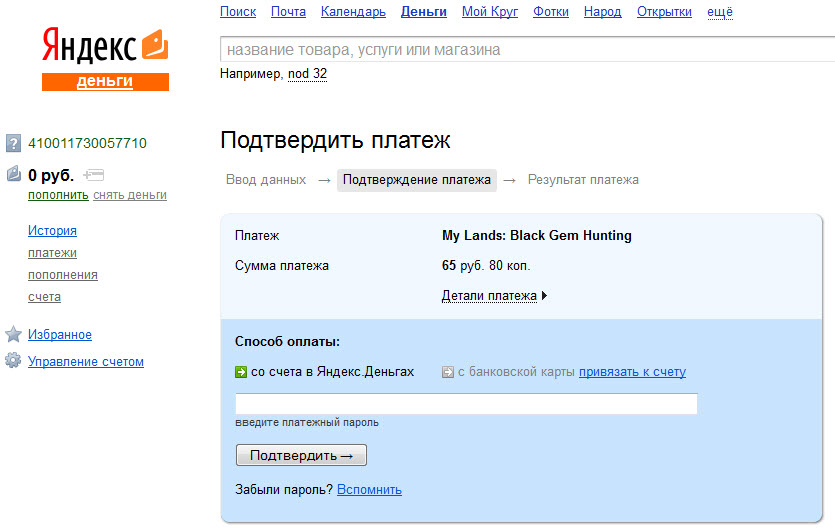The width and height of the screenshot is (835, 532).
Task: Click the Подтвердить button
Action: tap(301, 455)
